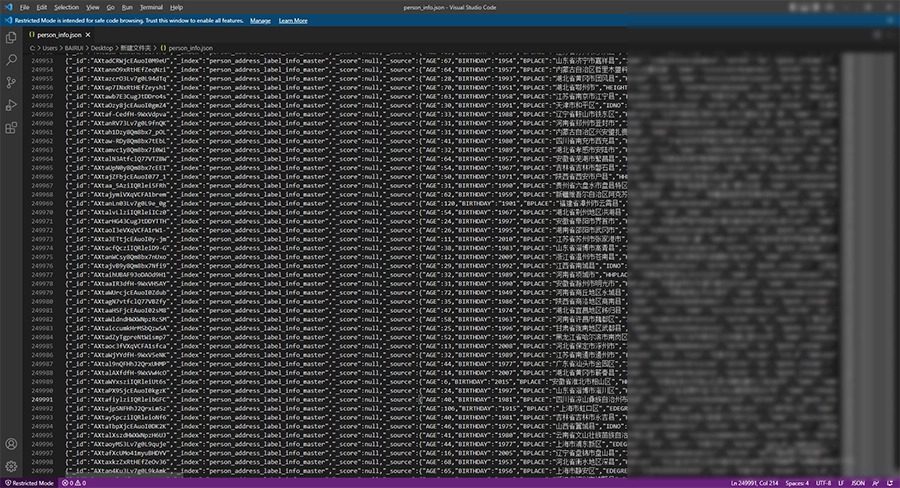Select the Selection menu
The height and width of the screenshot is (488, 900).
click(66, 7)
